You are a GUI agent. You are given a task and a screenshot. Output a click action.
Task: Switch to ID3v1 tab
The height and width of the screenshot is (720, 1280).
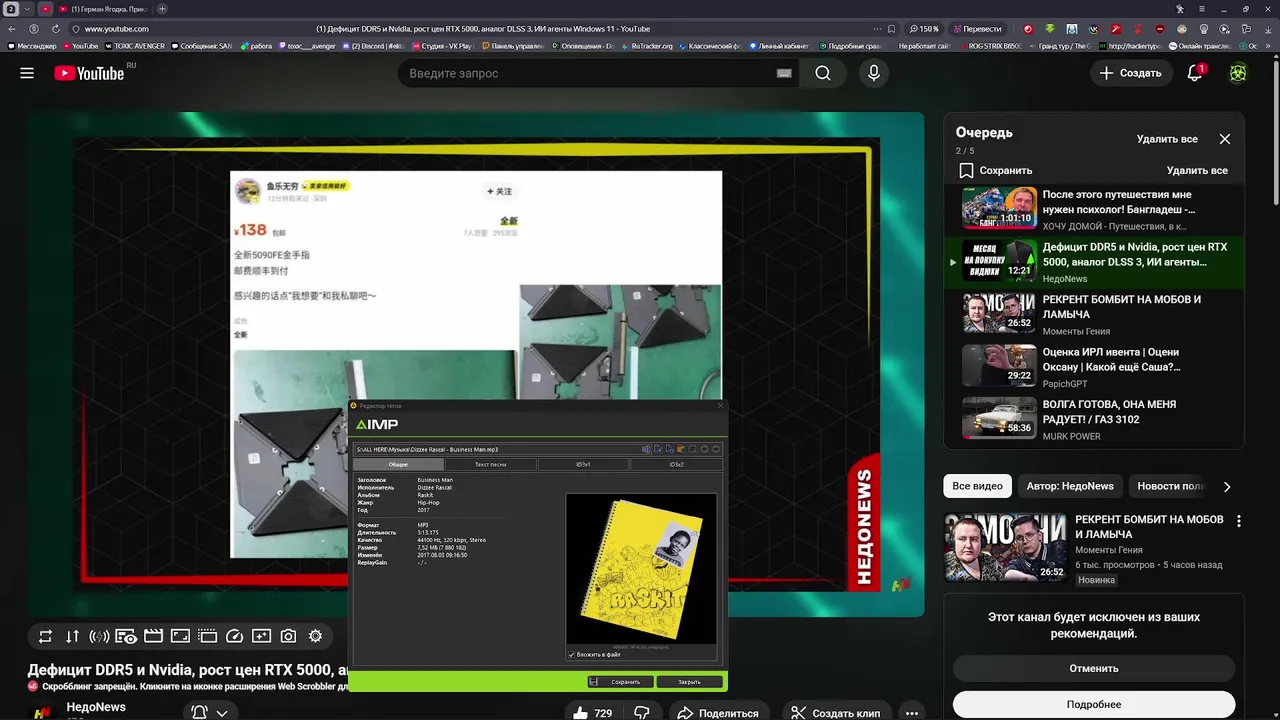pos(583,464)
